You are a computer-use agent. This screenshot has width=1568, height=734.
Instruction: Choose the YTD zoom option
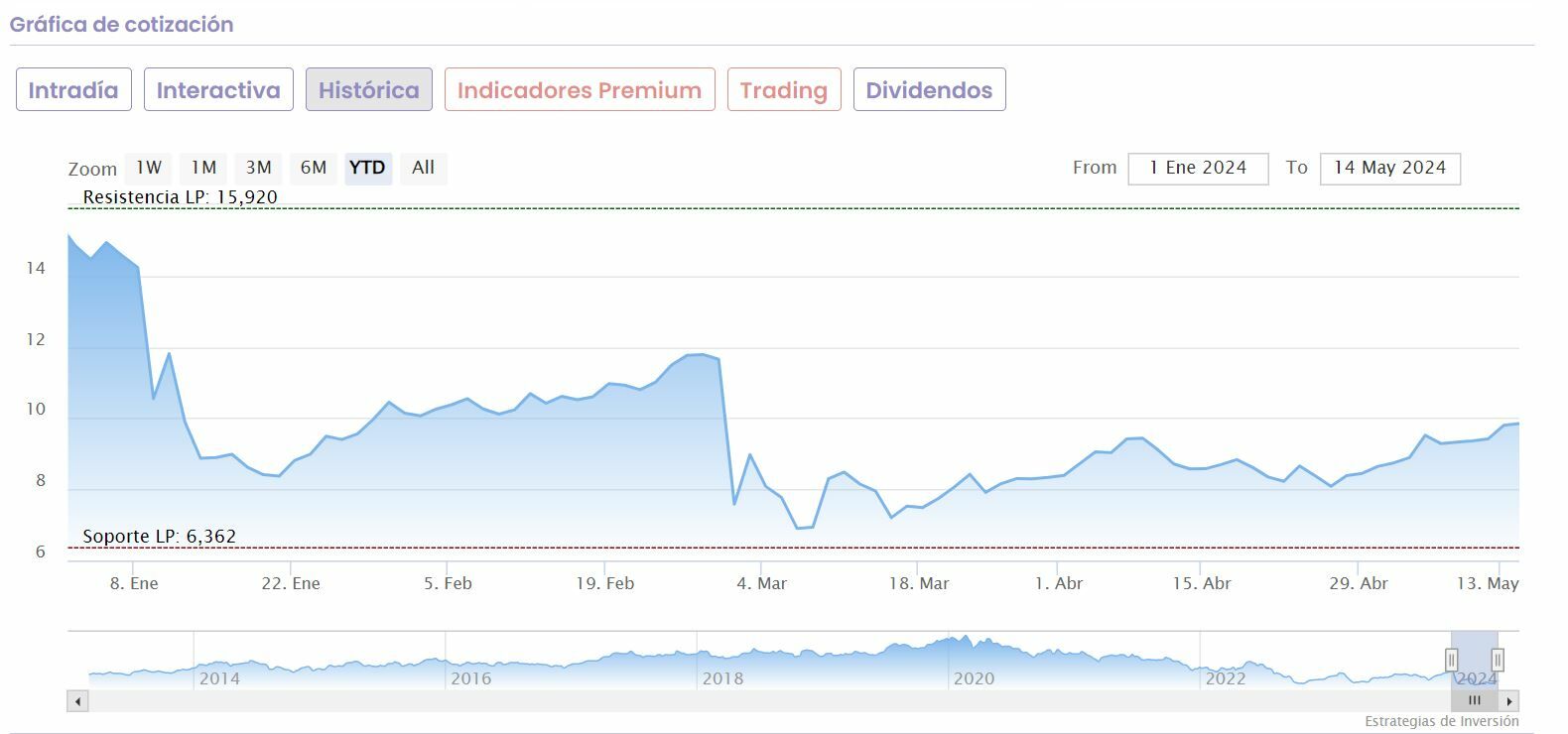pos(367,168)
